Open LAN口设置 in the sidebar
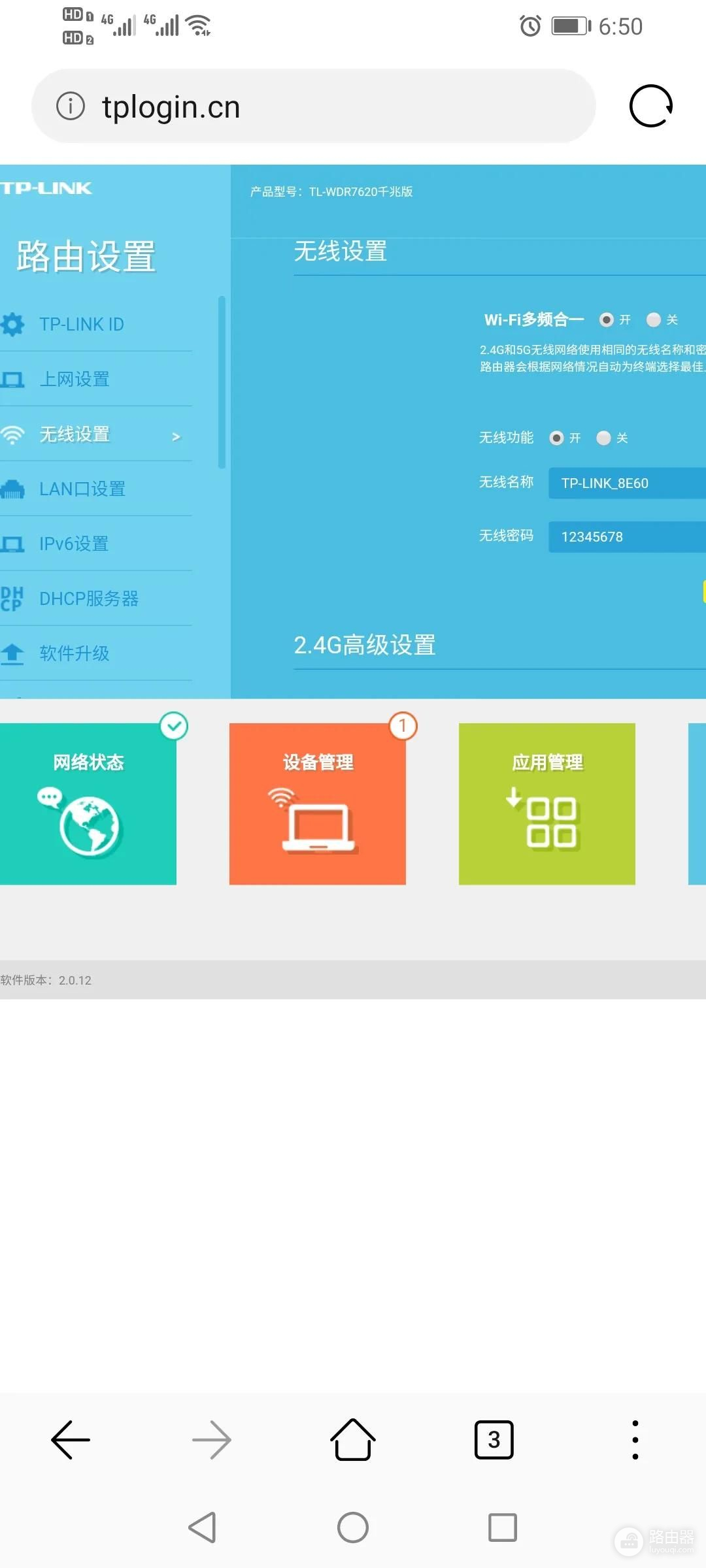This screenshot has width=706, height=1568. click(82, 489)
